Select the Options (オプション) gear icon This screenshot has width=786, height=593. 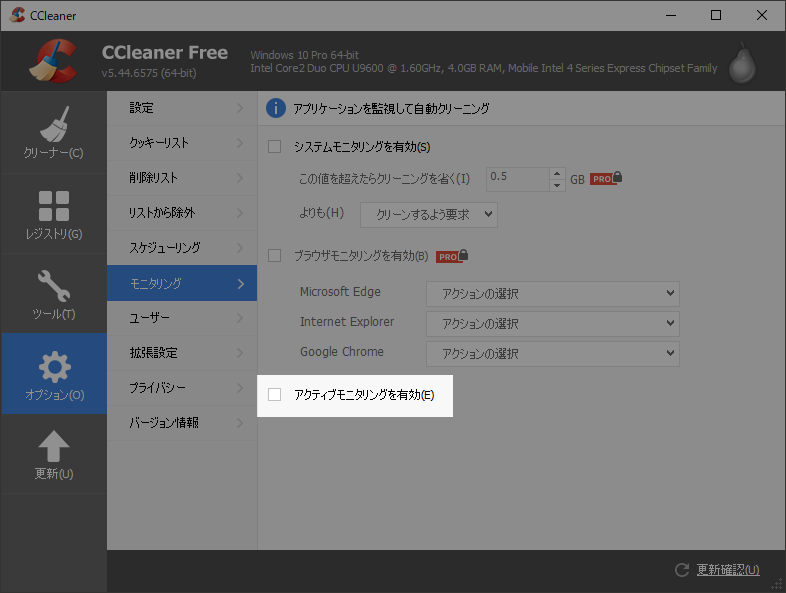pyautogui.click(x=54, y=367)
